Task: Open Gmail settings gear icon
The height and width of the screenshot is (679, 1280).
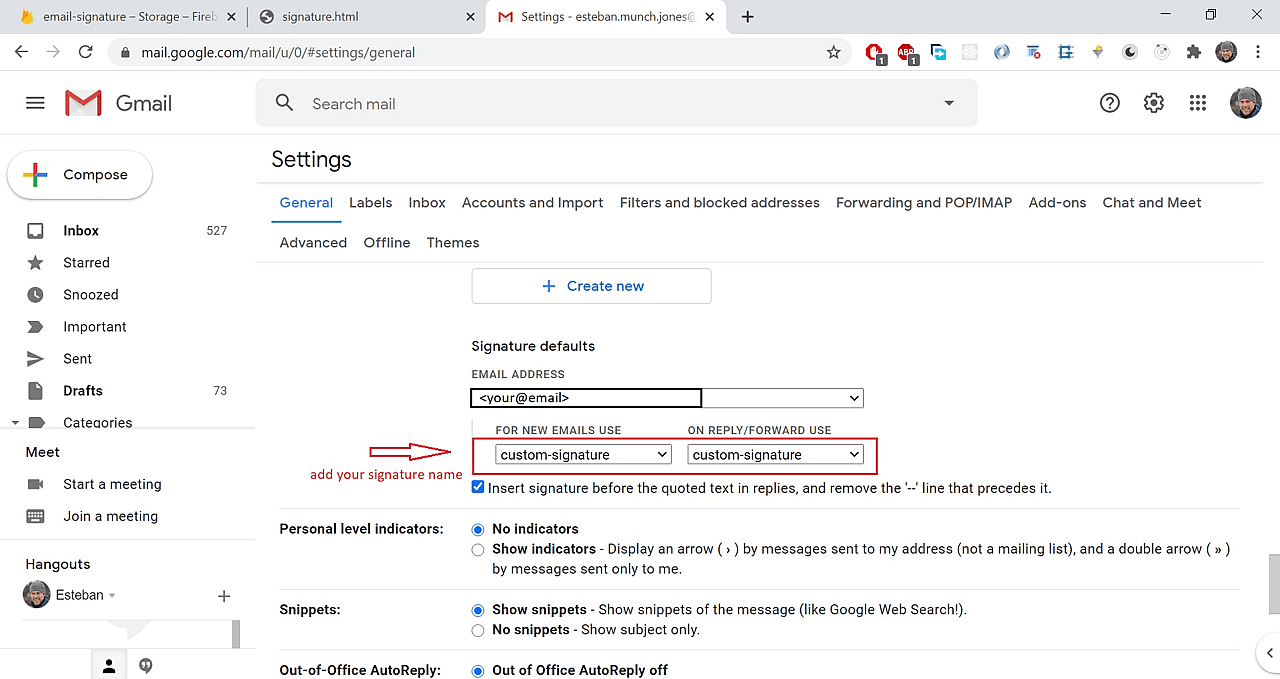Action: click(x=1153, y=102)
